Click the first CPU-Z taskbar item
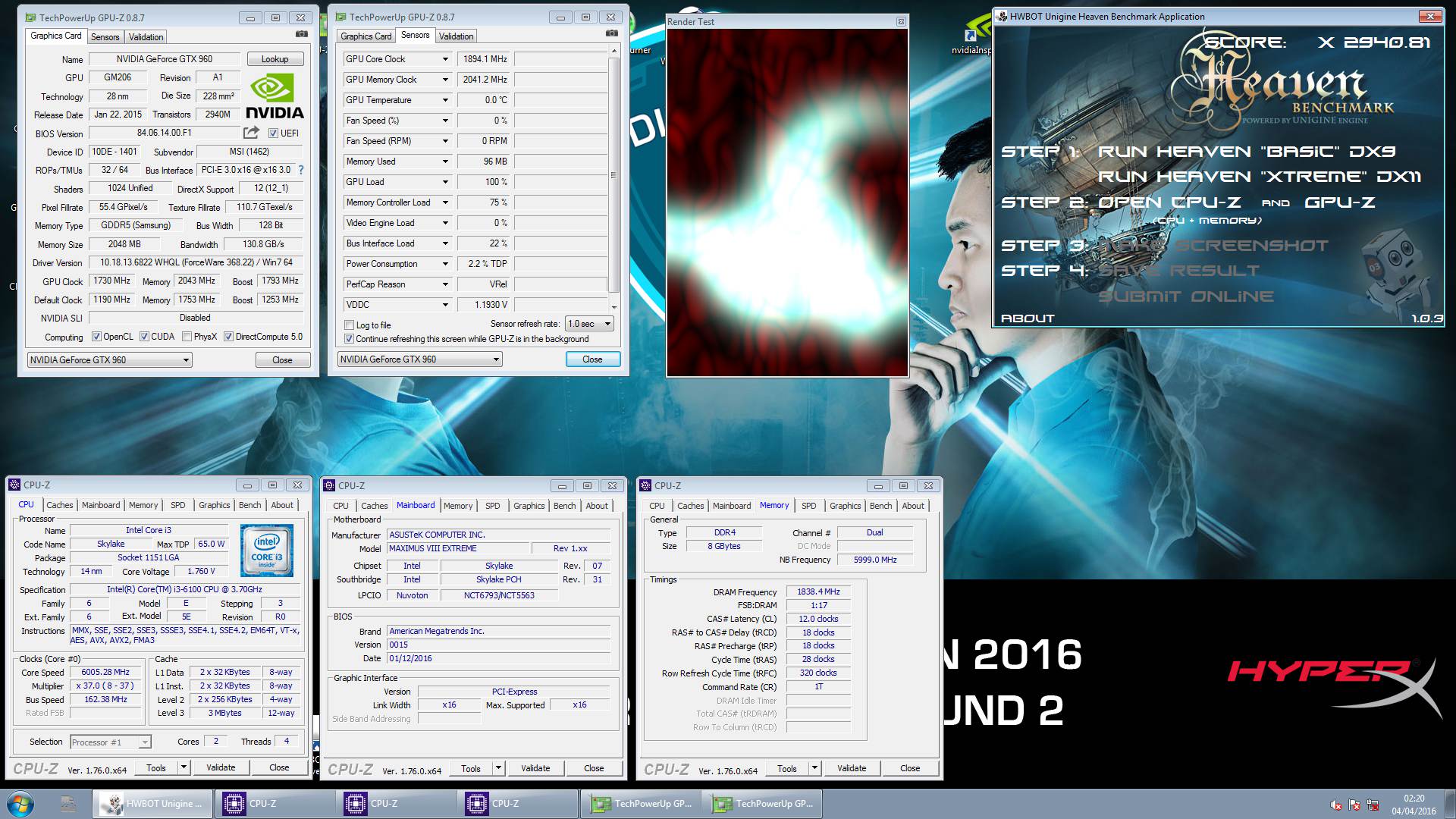 [275, 804]
